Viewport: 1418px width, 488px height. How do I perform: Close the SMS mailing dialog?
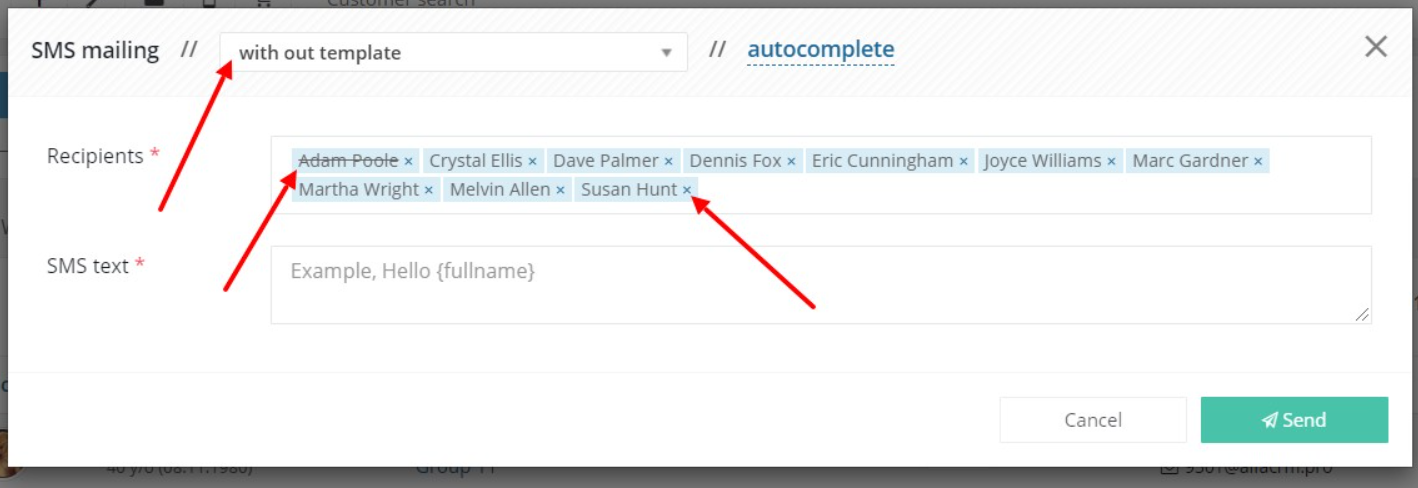click(x=1376, y=46)
